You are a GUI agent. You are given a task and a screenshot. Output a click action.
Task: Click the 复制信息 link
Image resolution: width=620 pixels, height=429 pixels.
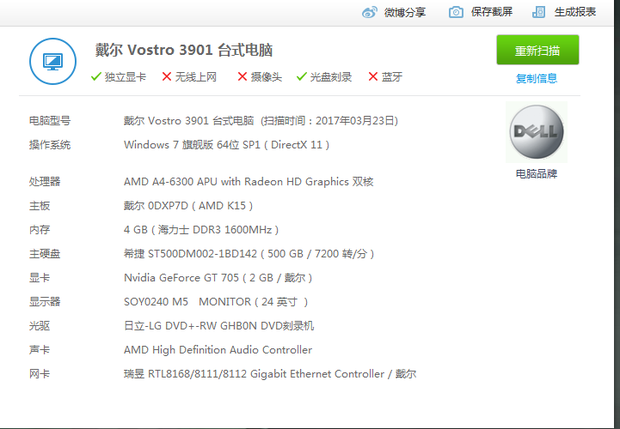(x=536, y=78)
